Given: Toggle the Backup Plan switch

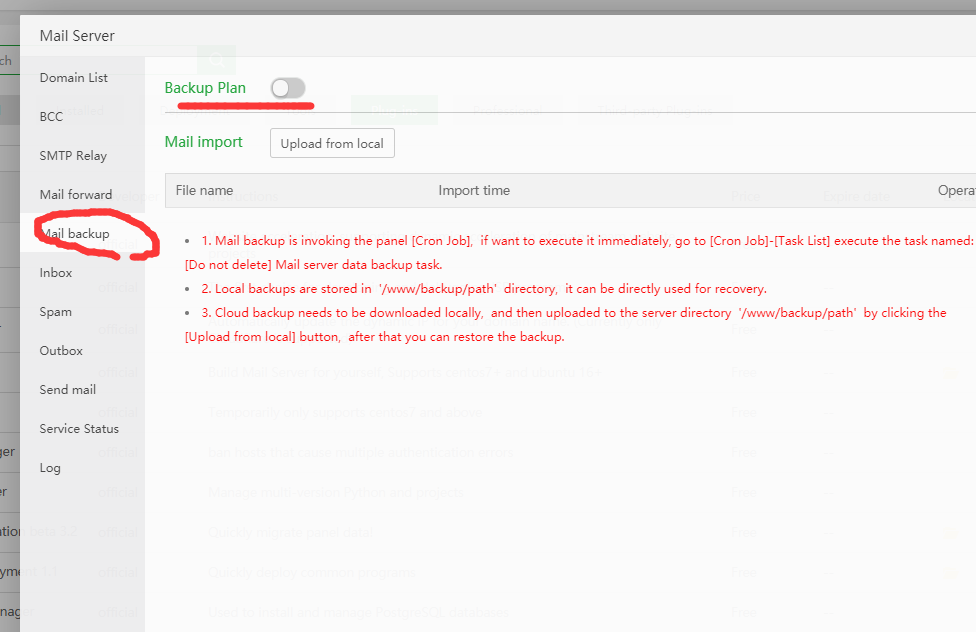Looking at the screenshot, I should (x=288, y=88).
